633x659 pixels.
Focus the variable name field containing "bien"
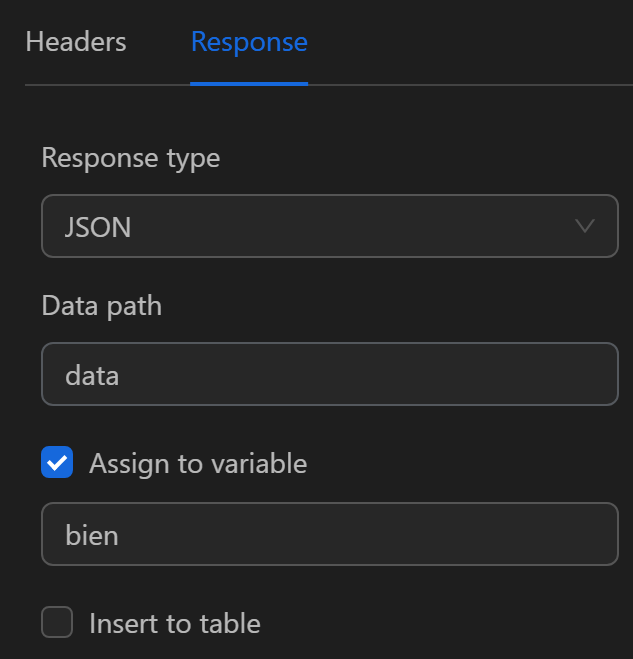329,535
